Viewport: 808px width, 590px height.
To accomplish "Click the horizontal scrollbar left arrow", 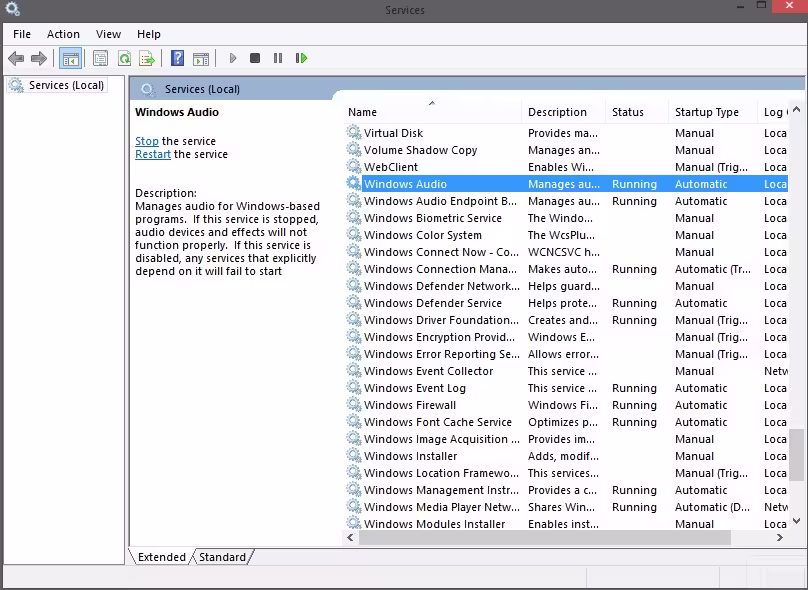I will click(x=350, y=537).
